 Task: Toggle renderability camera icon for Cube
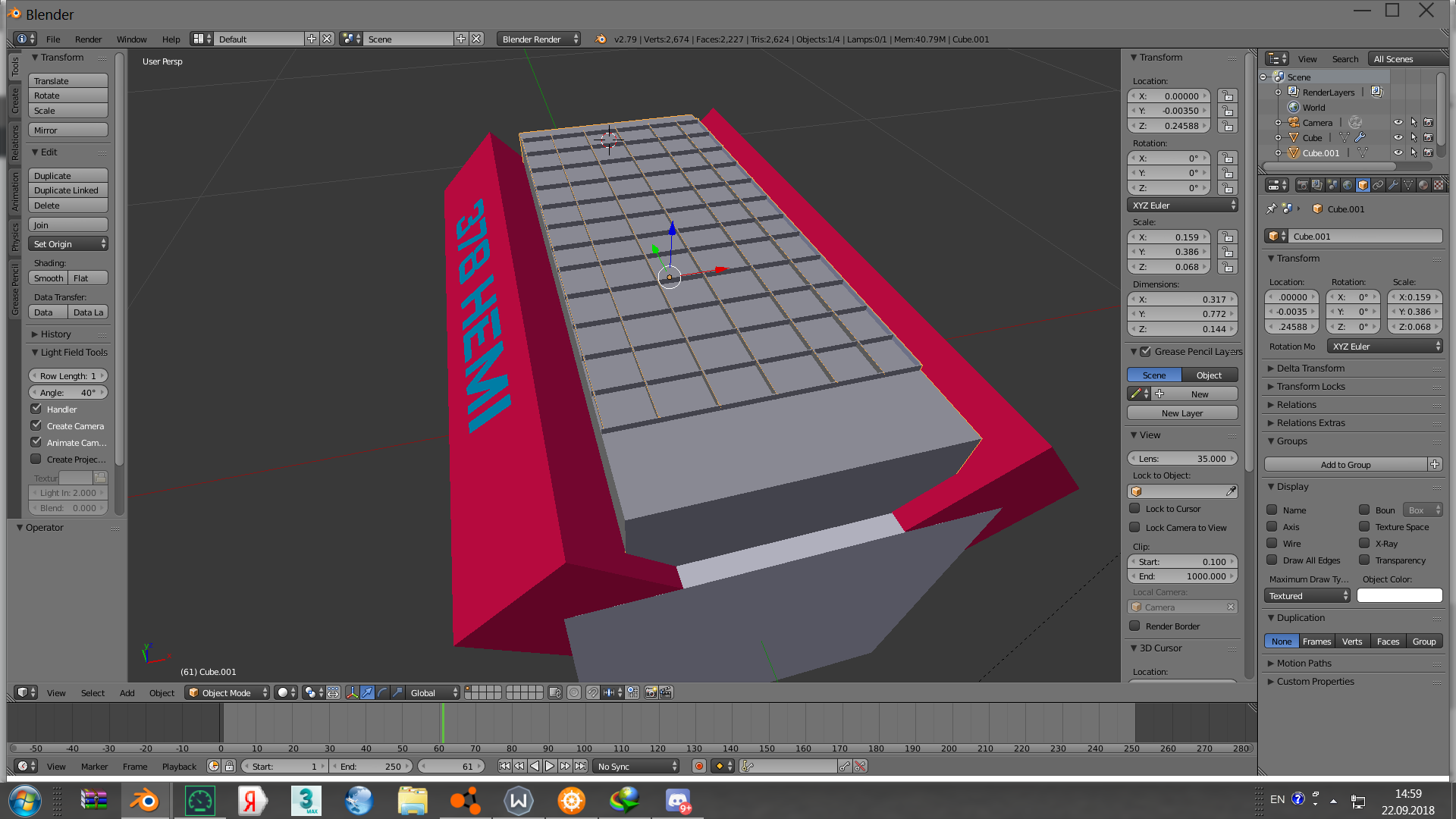pos(1428,137)
